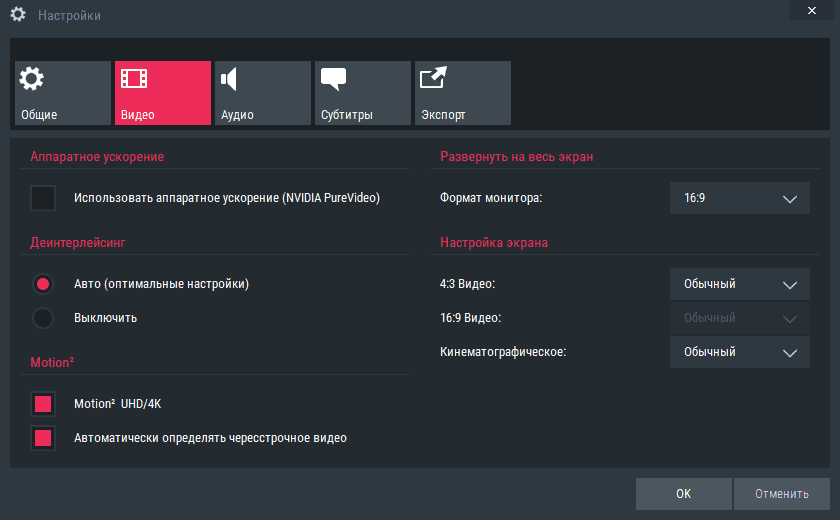
Task: Click the speech bubble Субтитры icon
Action: click(333, 80)
